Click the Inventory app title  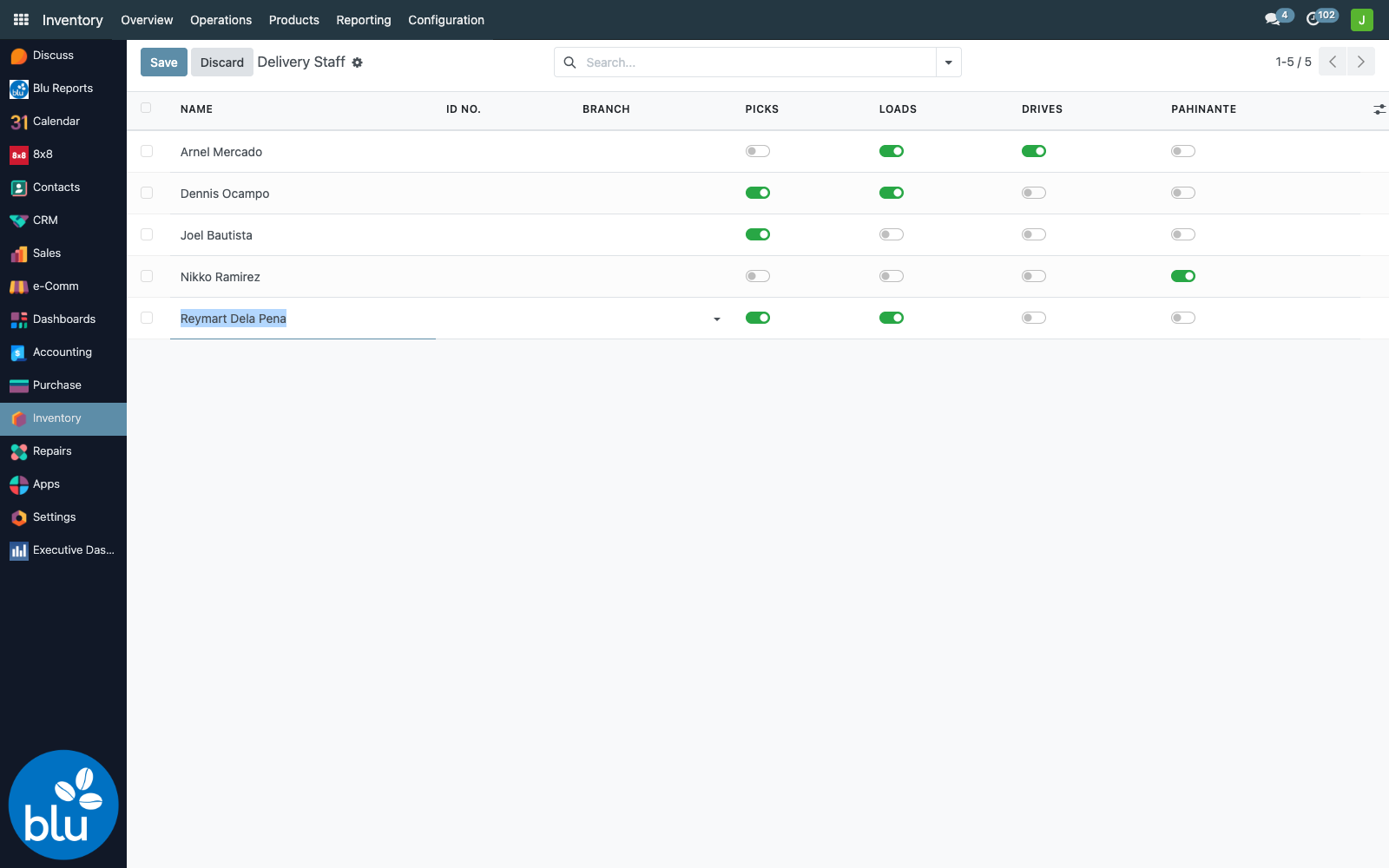[x=73, y=20]
